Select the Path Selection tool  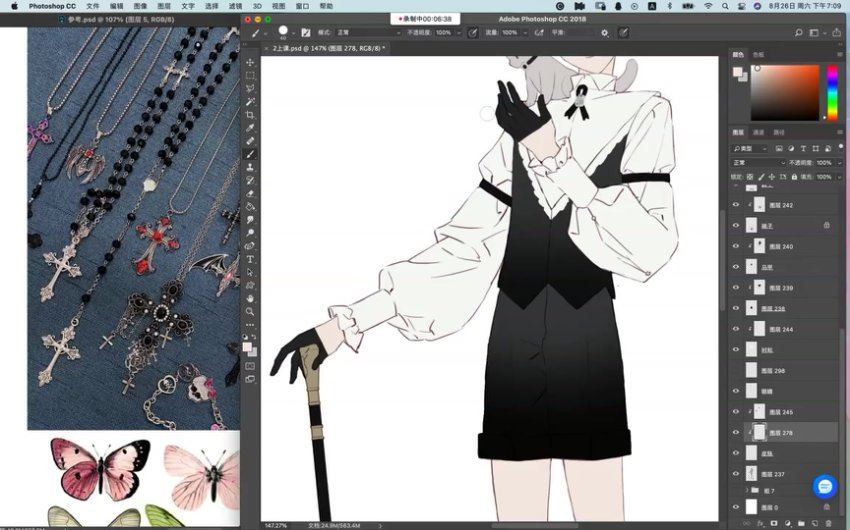[x=250, y=272]
